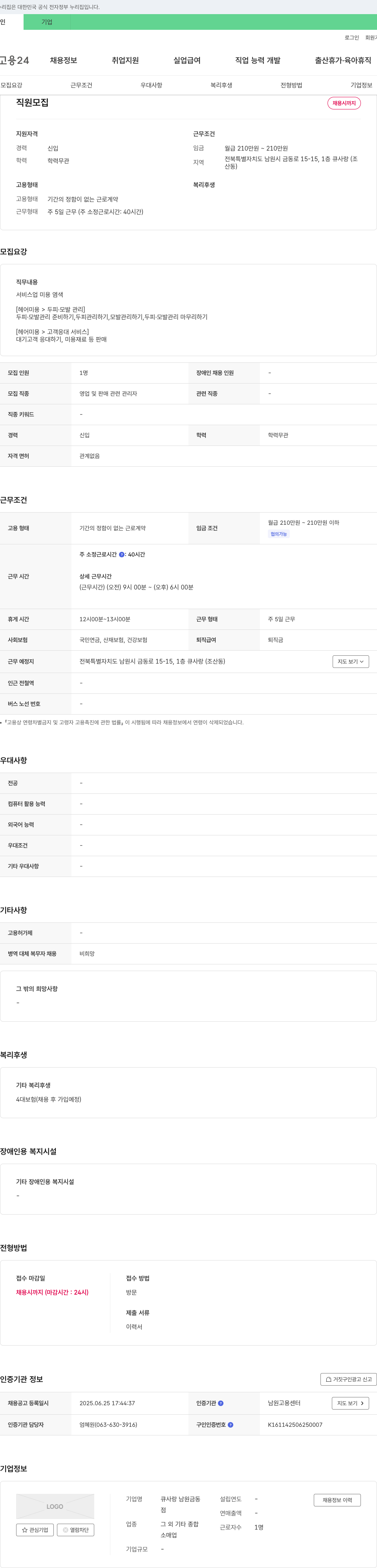Select 그 외 기타 종합 소매업 industry text
Viewport: 377px width, 1568px height.
(x=180, y=1530)
